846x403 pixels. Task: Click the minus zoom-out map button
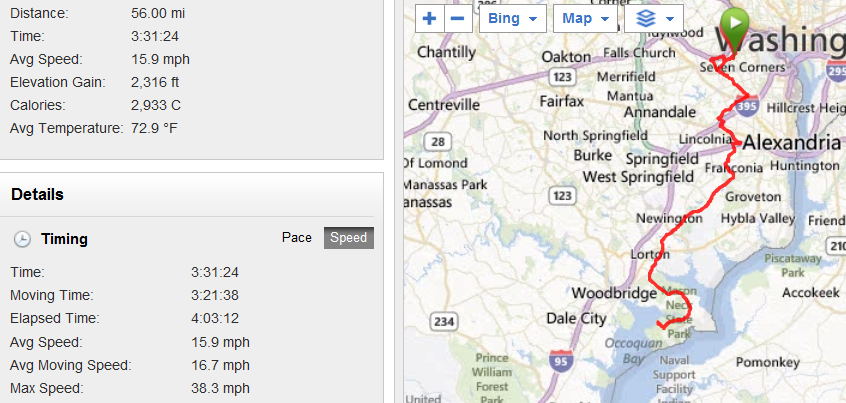[x=457, y=19]
